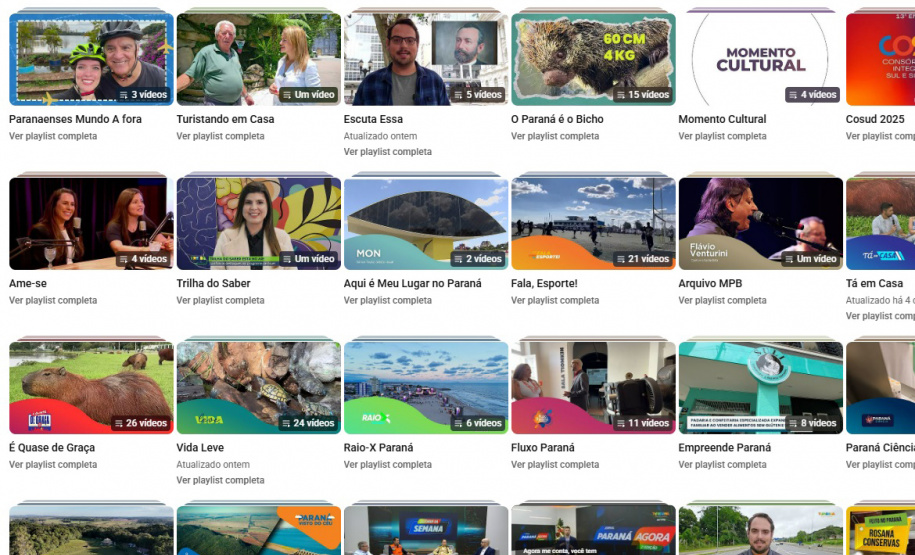Click the Cosud 2025 title
915x555 pixels.
pos(875,119)
